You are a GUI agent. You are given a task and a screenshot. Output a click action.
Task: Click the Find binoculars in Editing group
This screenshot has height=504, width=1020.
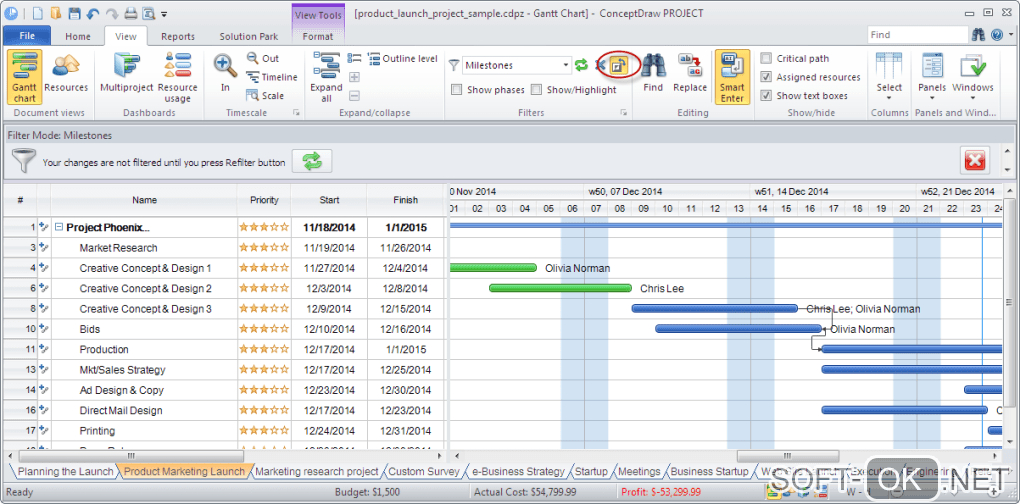[x=652, y=73]
